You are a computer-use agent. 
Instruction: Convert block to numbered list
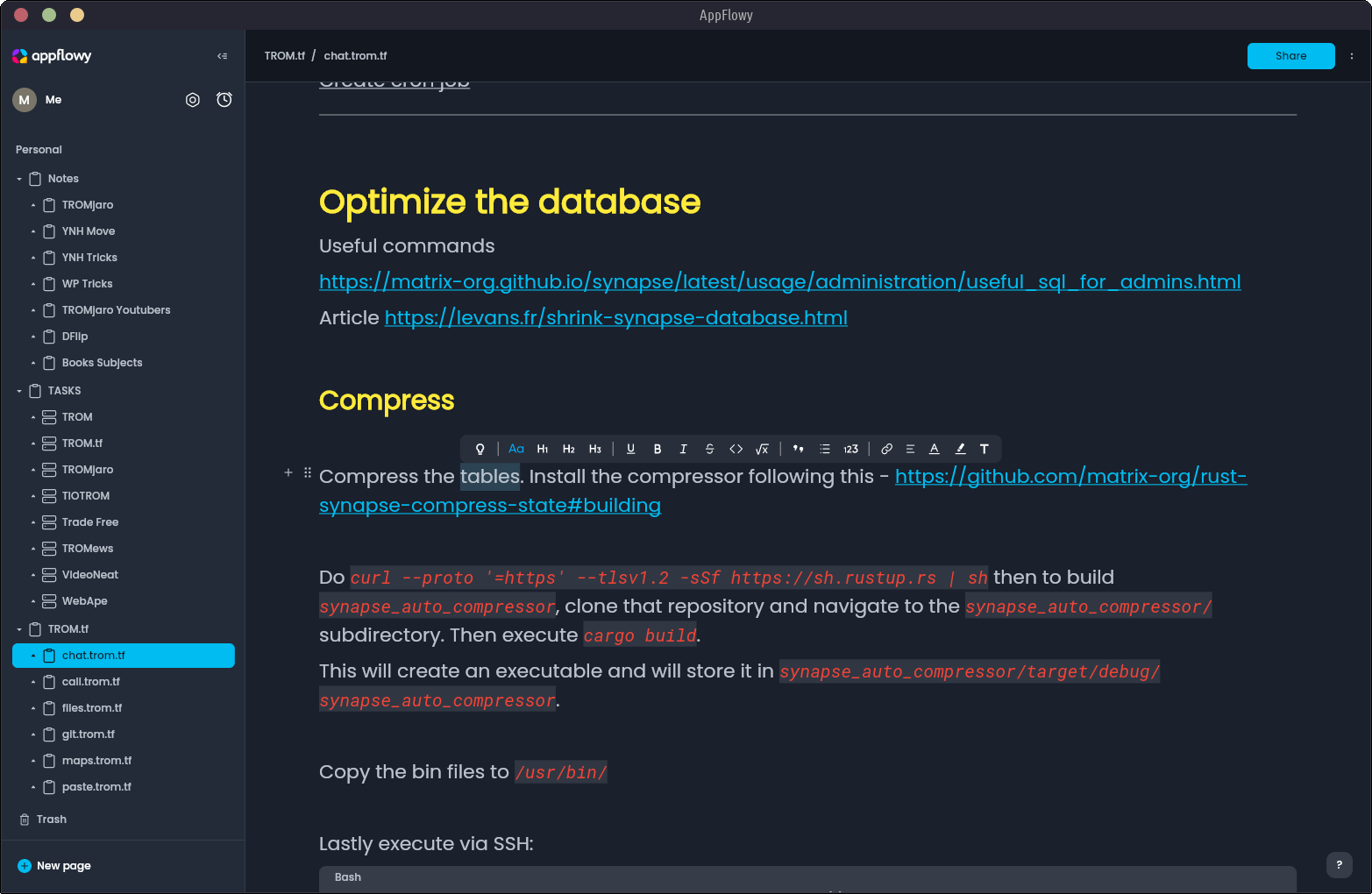(850, 449)
